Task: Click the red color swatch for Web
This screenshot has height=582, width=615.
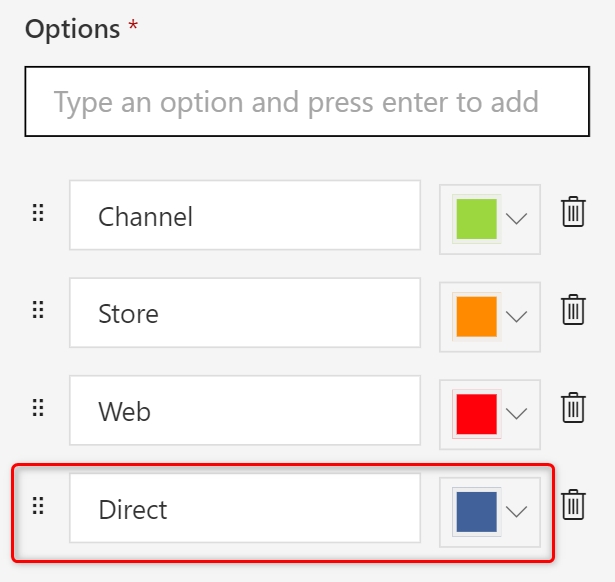Action: (x=476, y=413)
